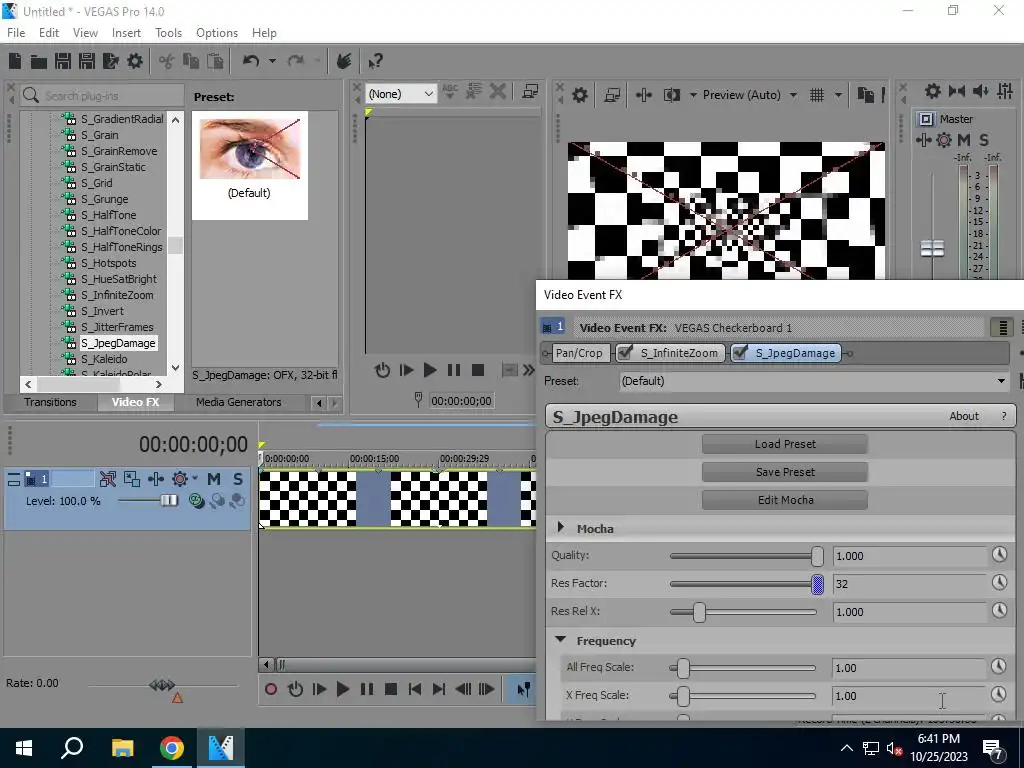Viewport: 1024px width, 768px height.
Task: Click Play in trimmer window
Action: tap(430, 370)
